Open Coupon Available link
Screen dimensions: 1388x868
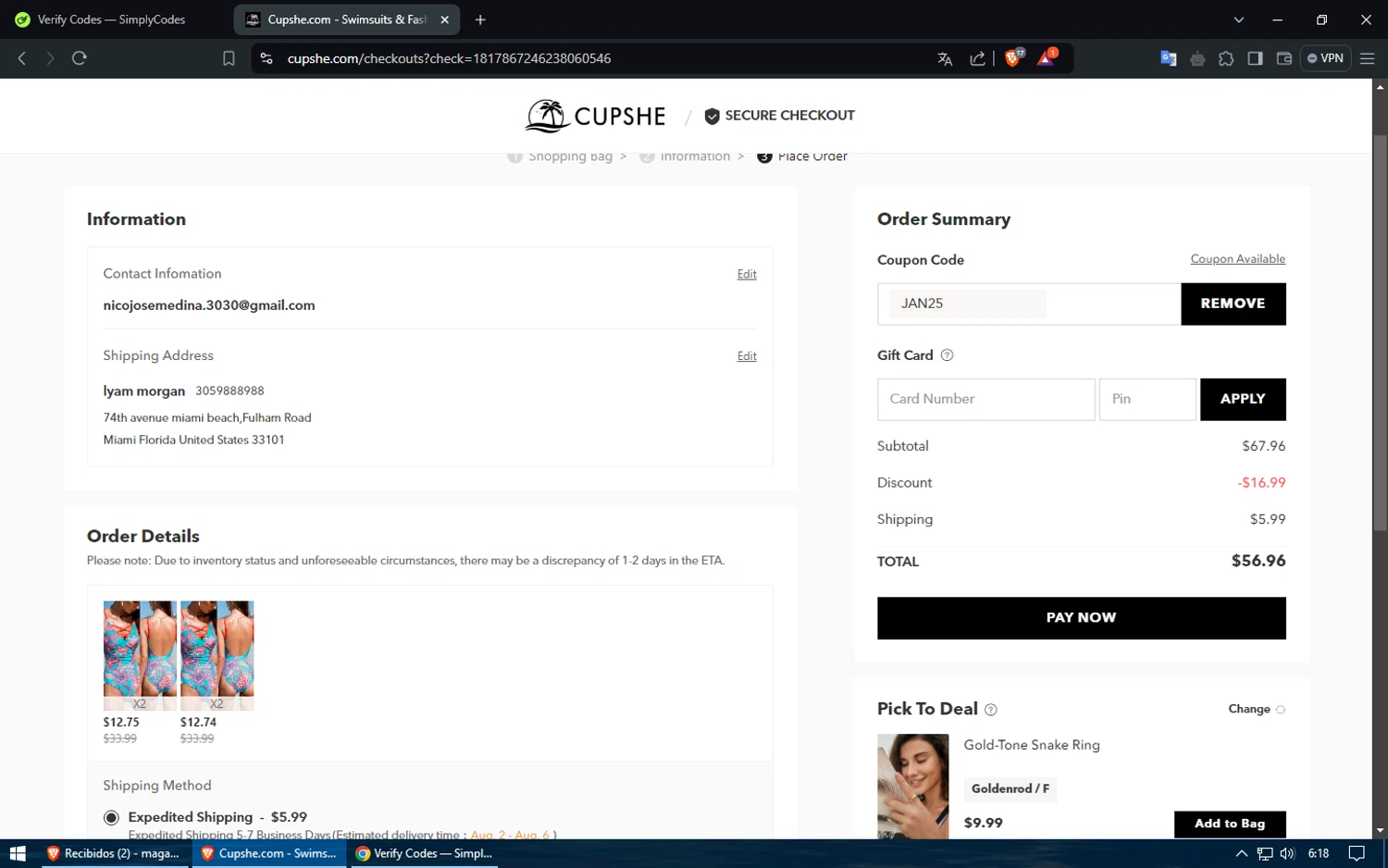tap(1237, 259)
